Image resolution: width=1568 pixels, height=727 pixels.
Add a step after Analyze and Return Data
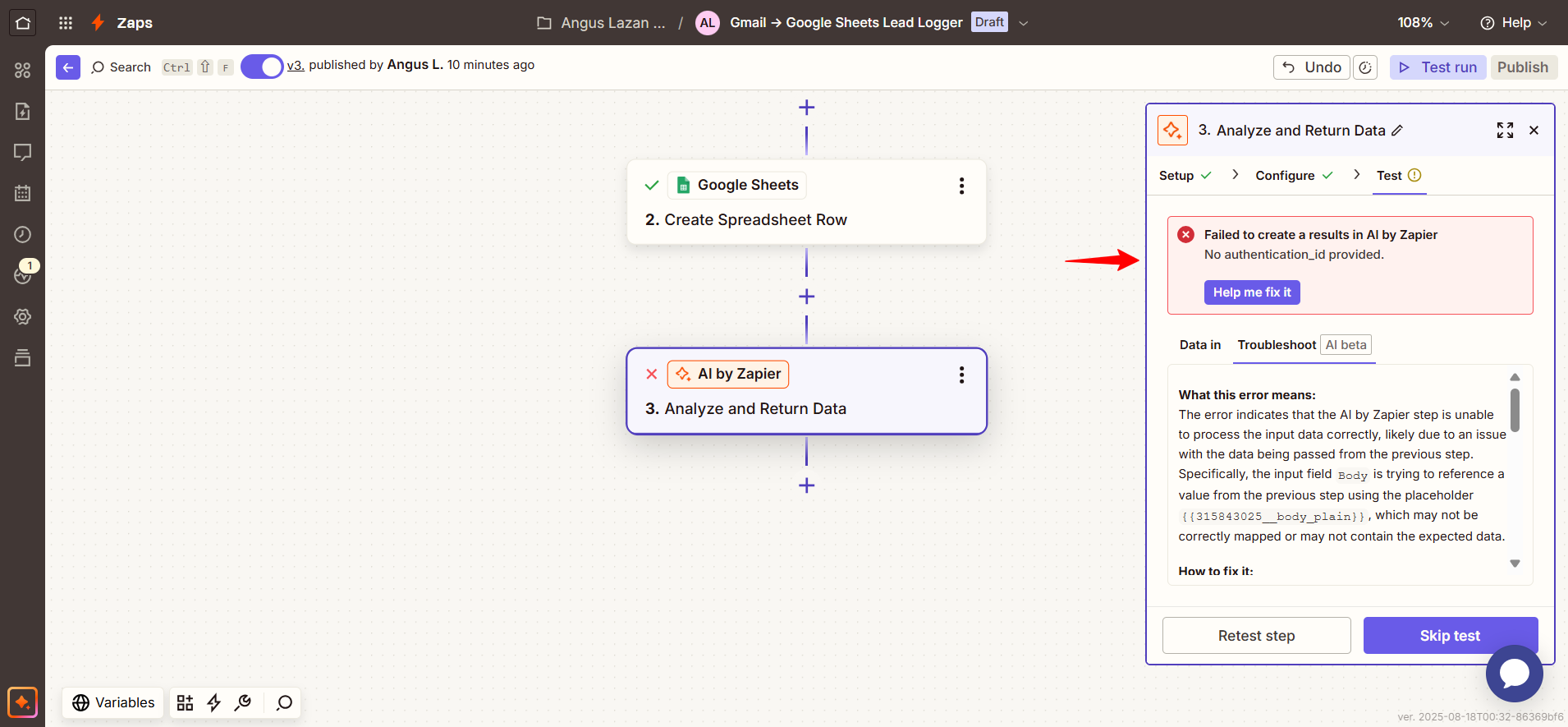pos(807,485)
